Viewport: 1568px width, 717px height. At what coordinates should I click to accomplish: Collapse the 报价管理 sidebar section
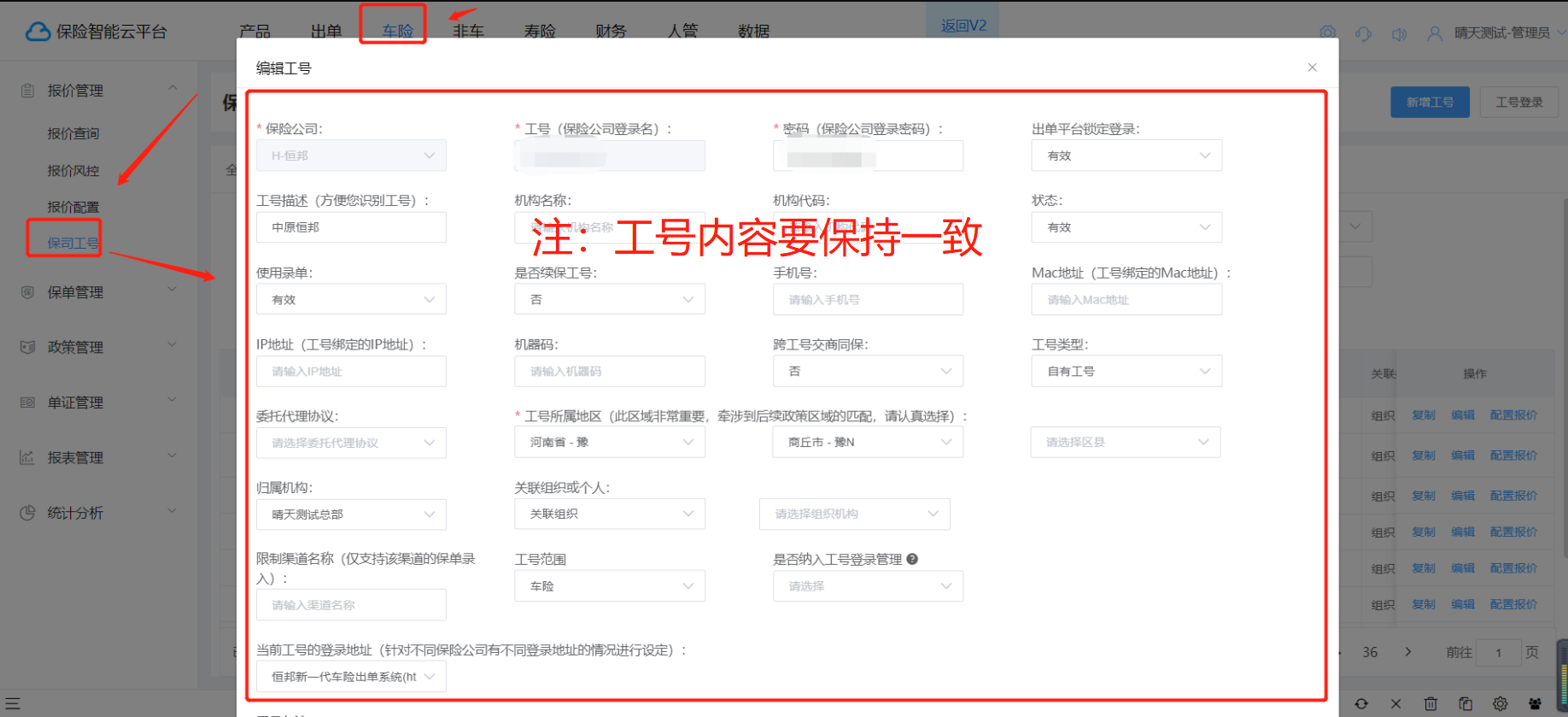[x=173, y=88]
